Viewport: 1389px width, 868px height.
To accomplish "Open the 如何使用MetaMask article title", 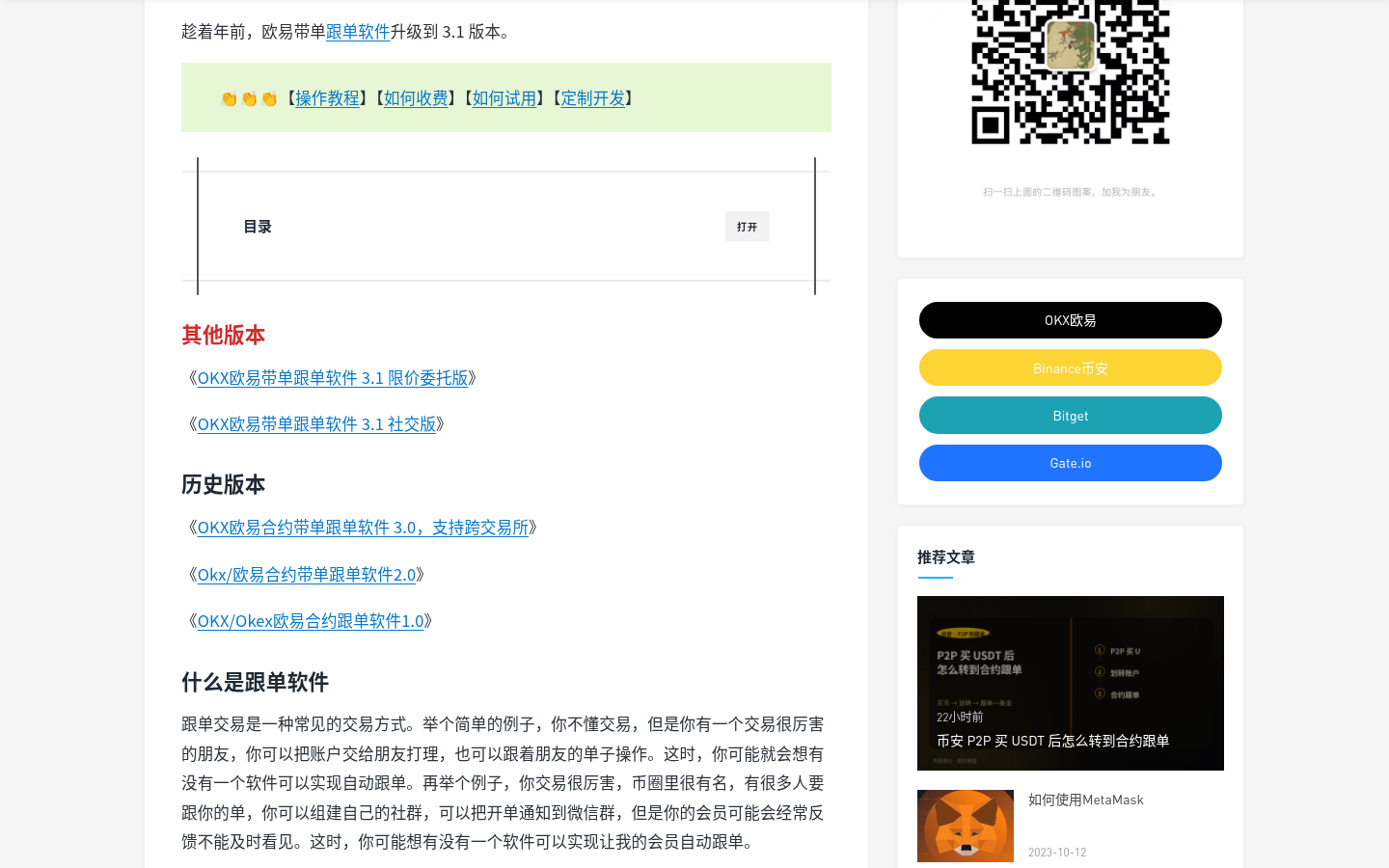I will coord(1086,800).
